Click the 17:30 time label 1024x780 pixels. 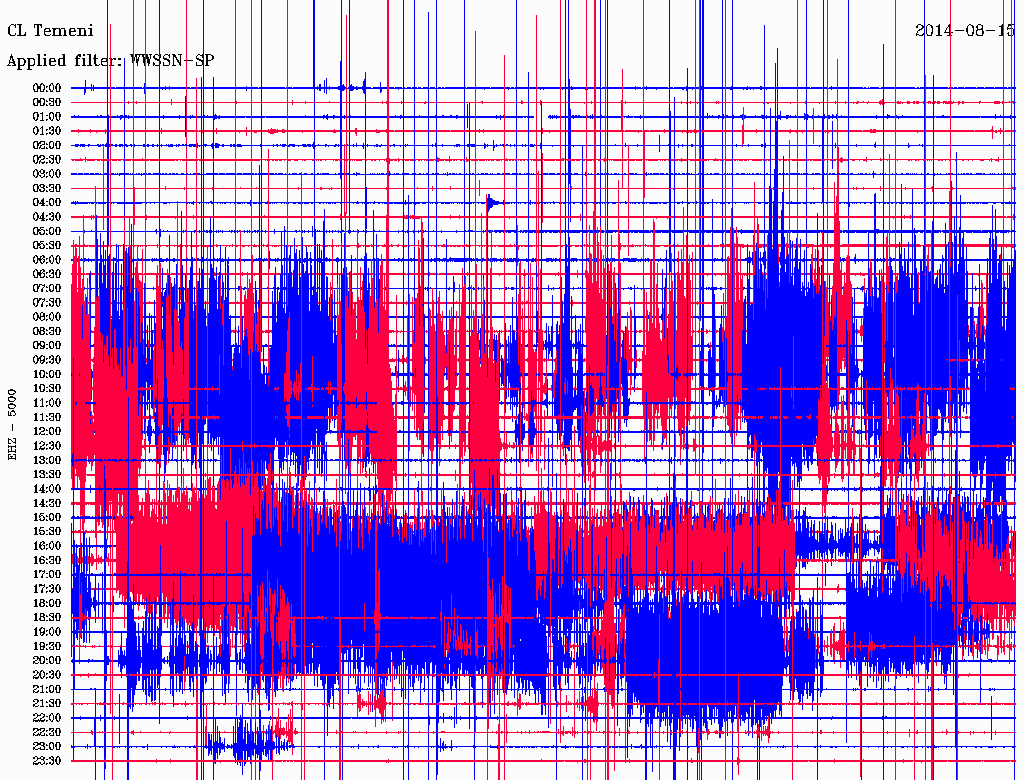pos(47,589)
